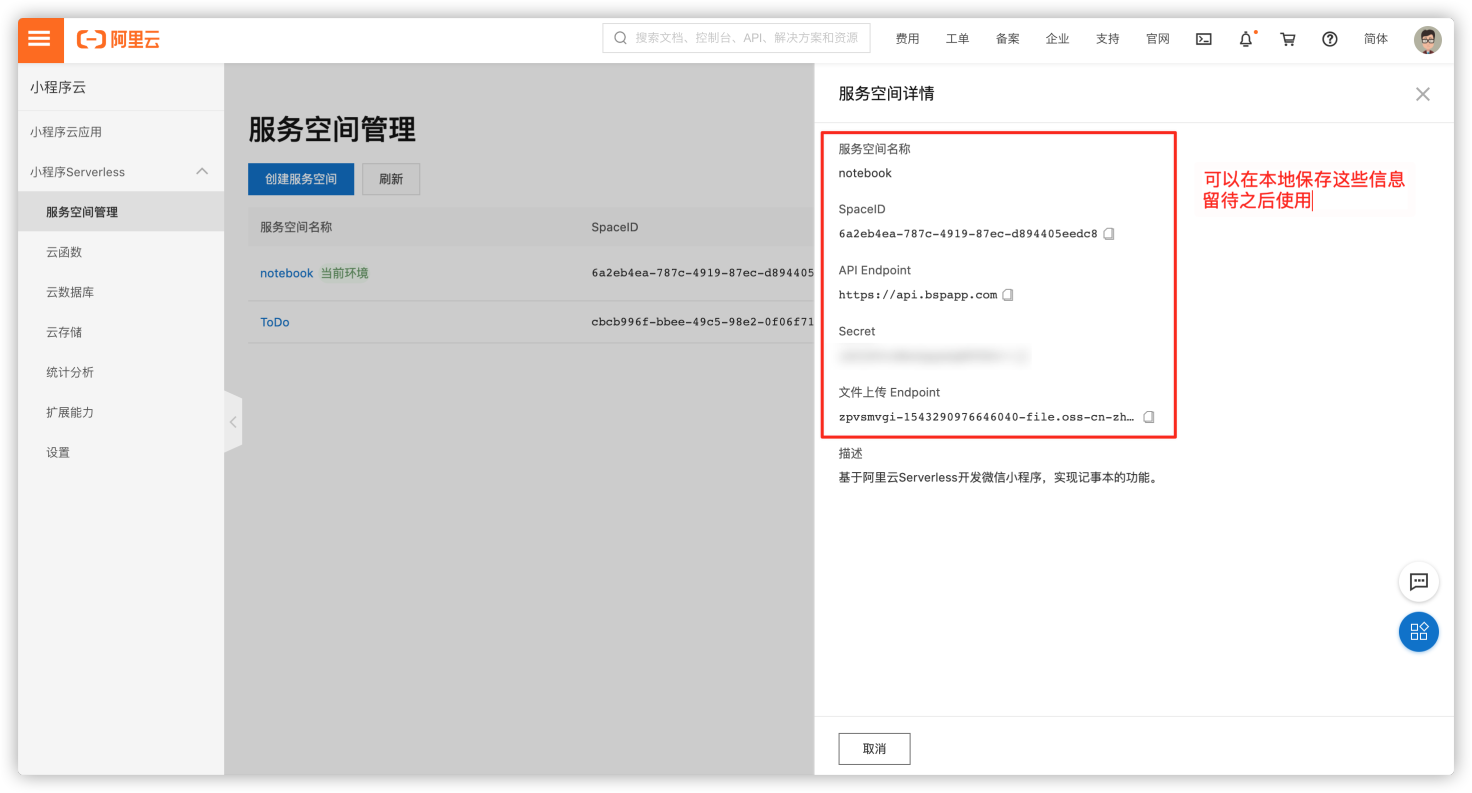Open the 简体 language dropdown
This screenshot has width=1472, height=793.
[1376, 39]
